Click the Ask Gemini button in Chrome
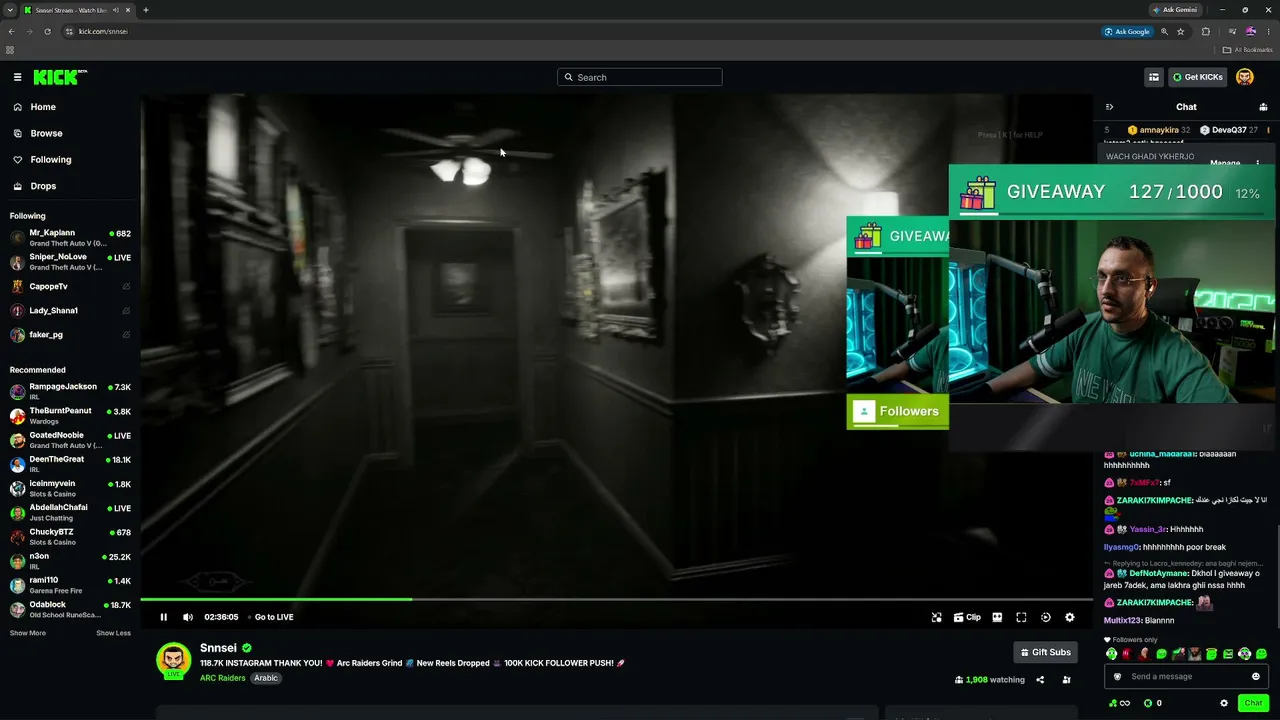Image resolution: width=1280 pixels, height=720 pixels. tap(1174, 10)
